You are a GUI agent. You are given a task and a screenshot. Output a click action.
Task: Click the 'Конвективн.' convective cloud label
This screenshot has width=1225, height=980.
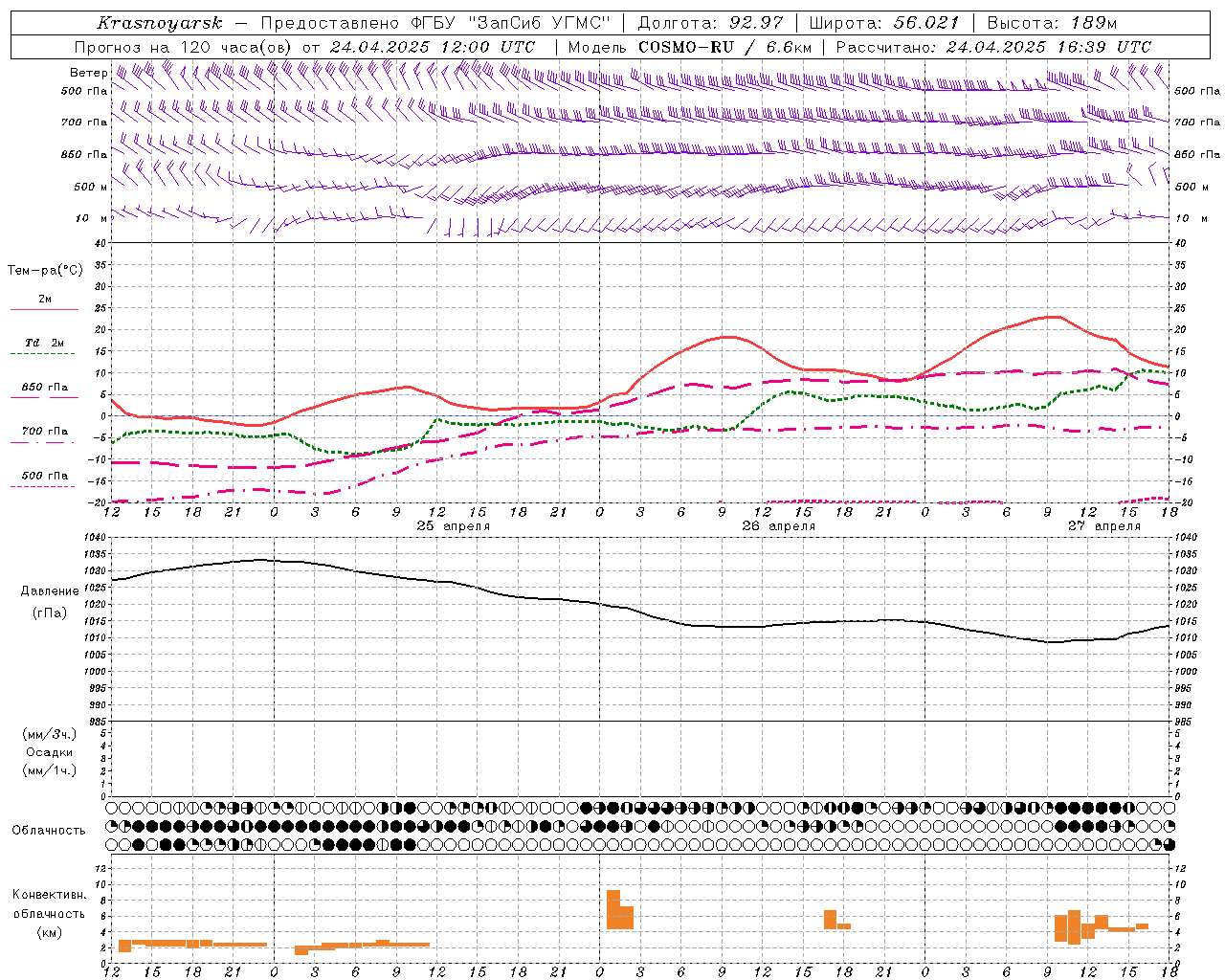click(50, 895)
